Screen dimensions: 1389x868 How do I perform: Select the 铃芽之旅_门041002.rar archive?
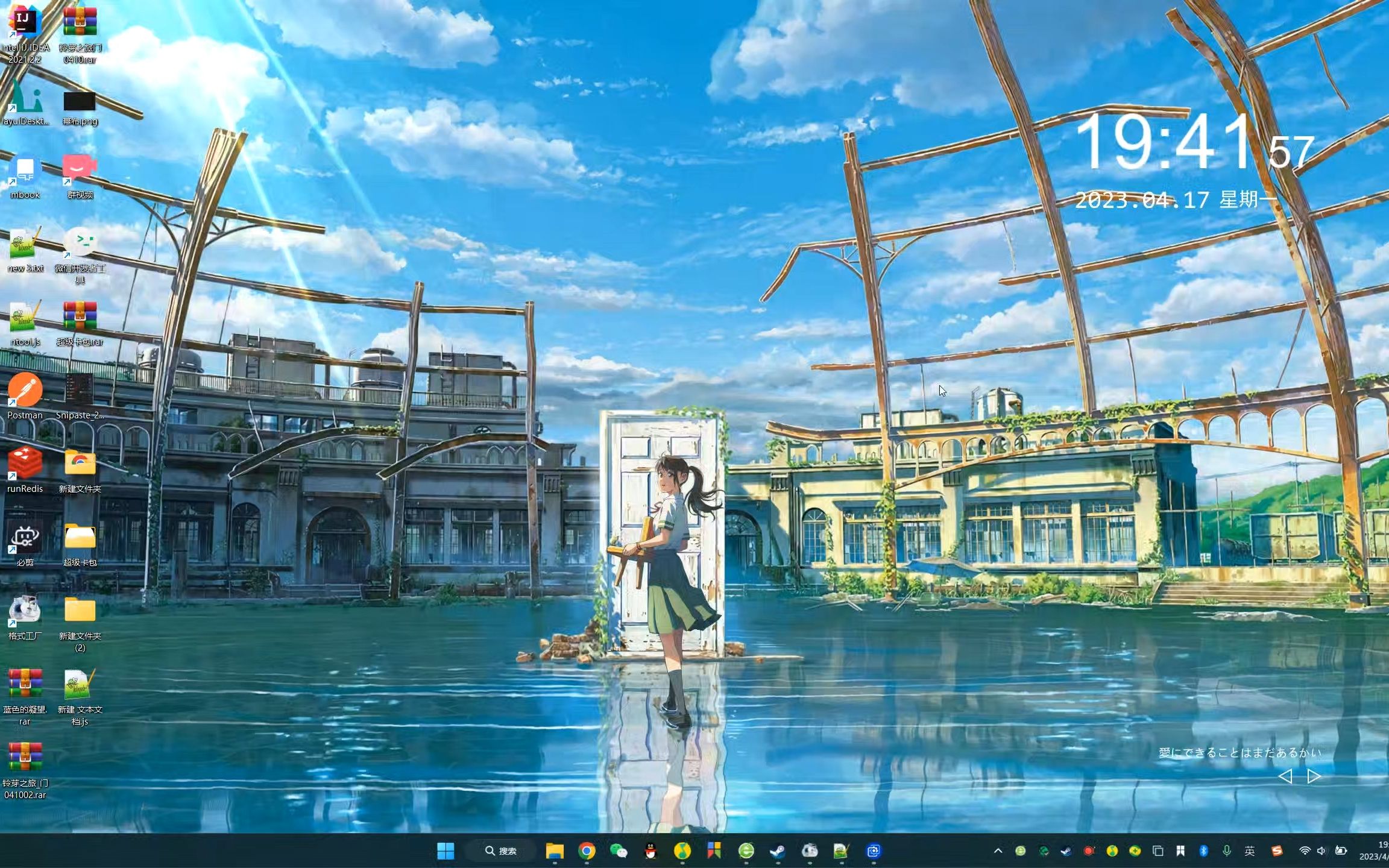coord(25,770)
